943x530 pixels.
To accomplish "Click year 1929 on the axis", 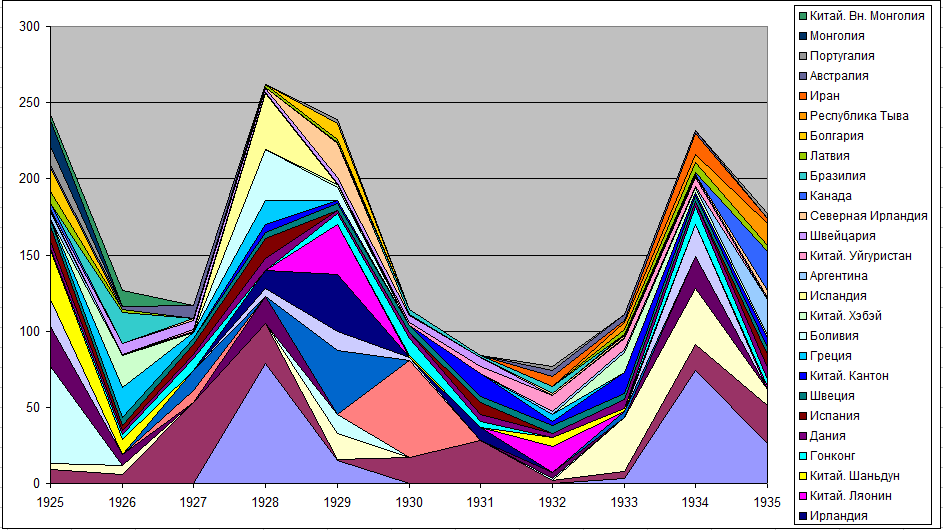I will click(337, 502).
